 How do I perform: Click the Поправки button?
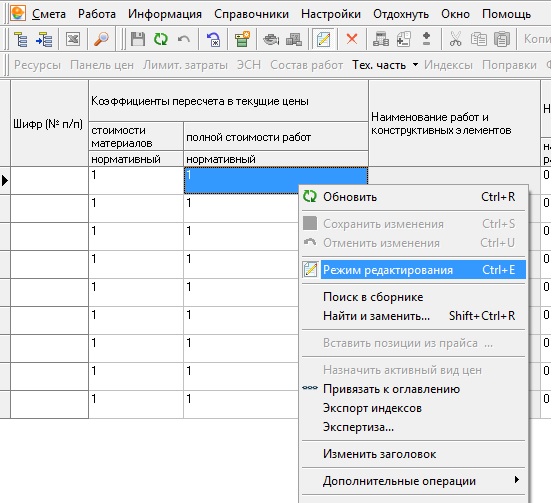pyautogui.click(x=509, y=65)
